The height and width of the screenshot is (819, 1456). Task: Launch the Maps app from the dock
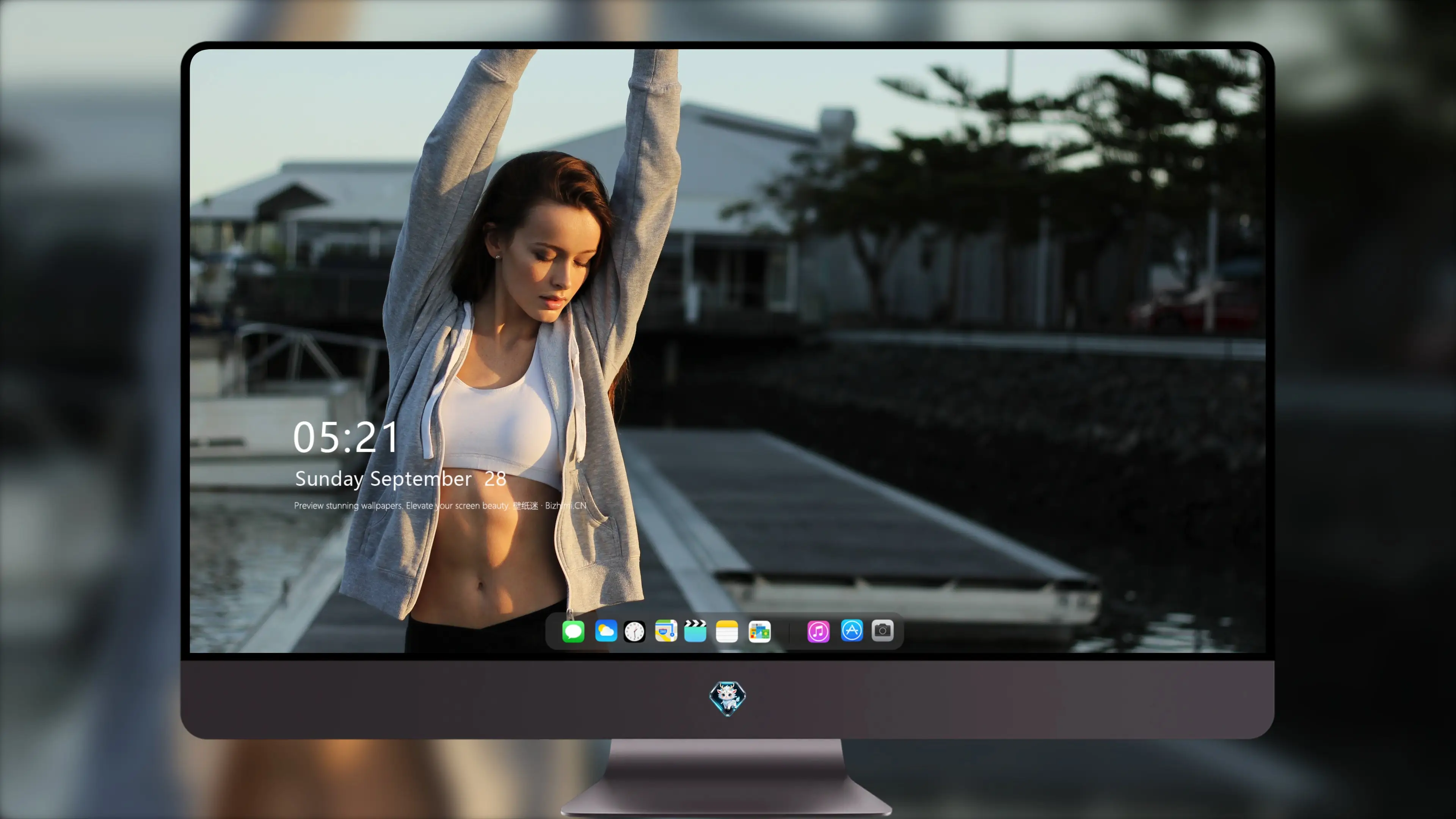point(666,631)
